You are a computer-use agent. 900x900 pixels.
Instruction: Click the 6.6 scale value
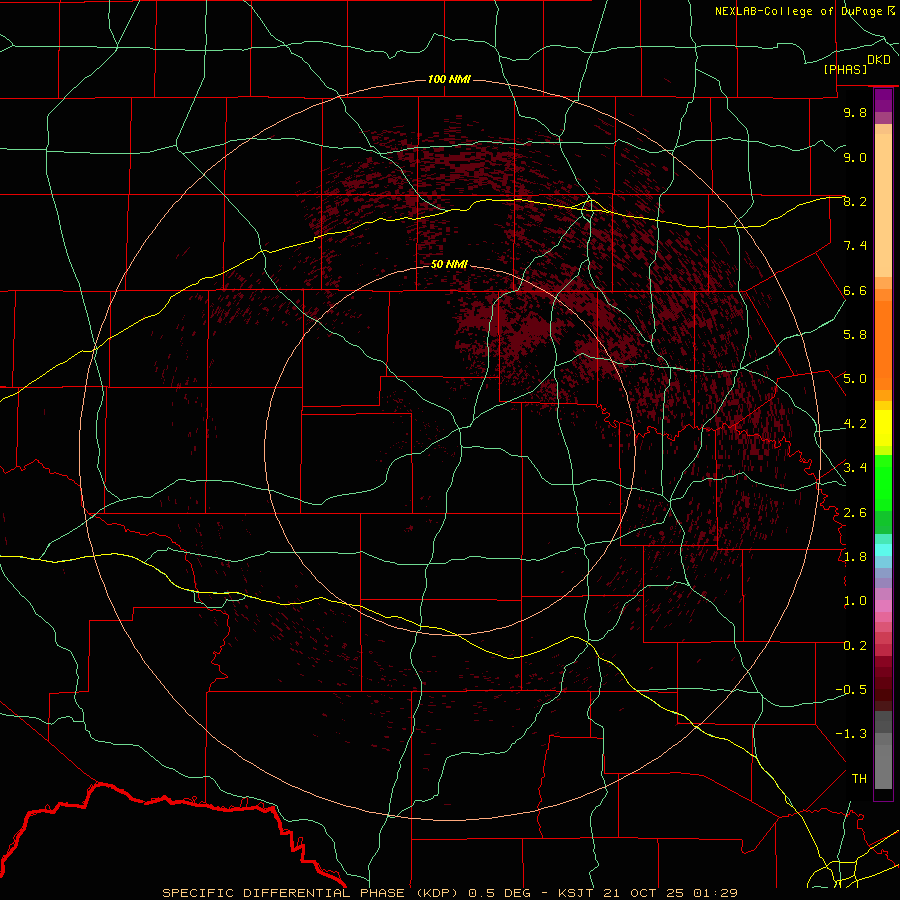click(855, 290)
